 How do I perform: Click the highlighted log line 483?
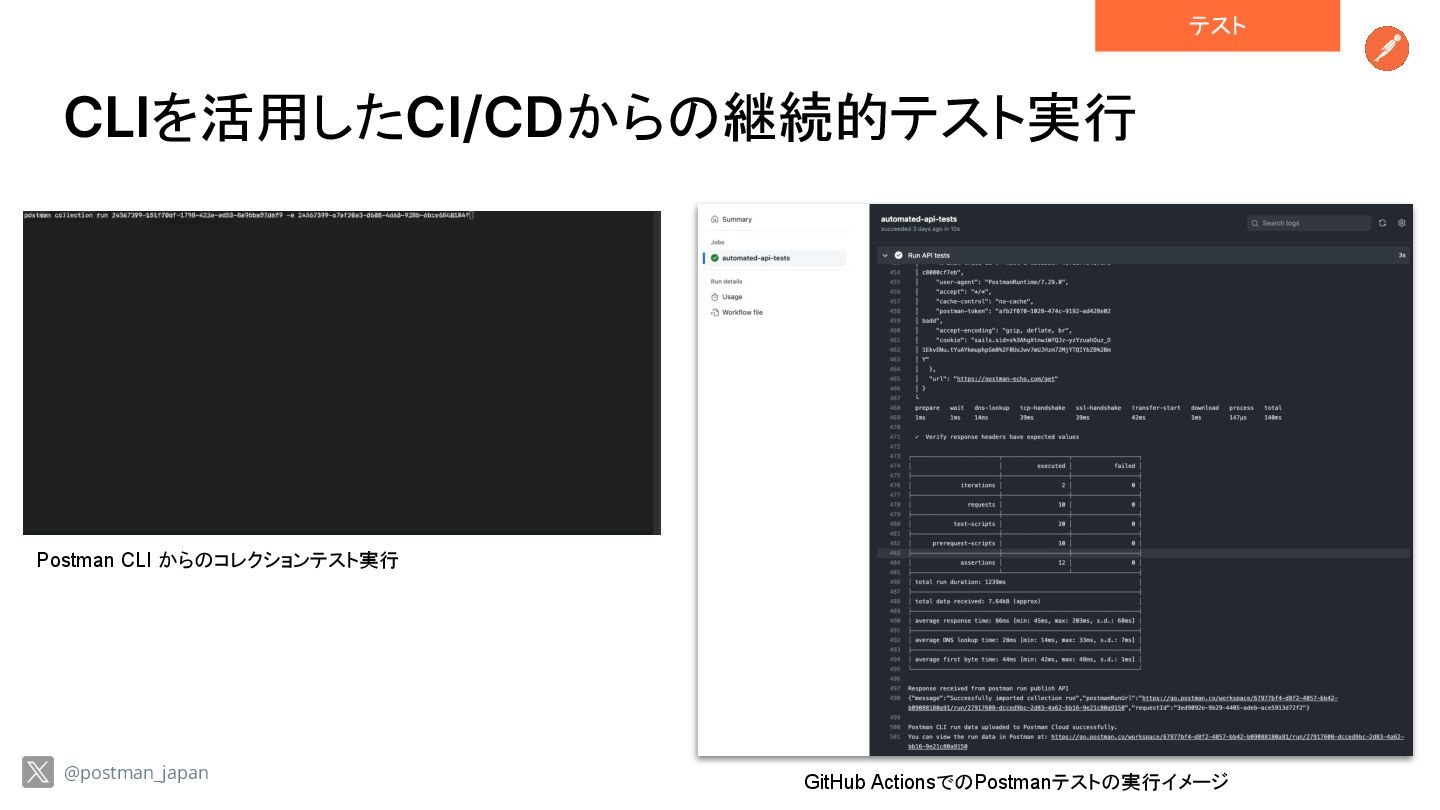pos(1143,553)
